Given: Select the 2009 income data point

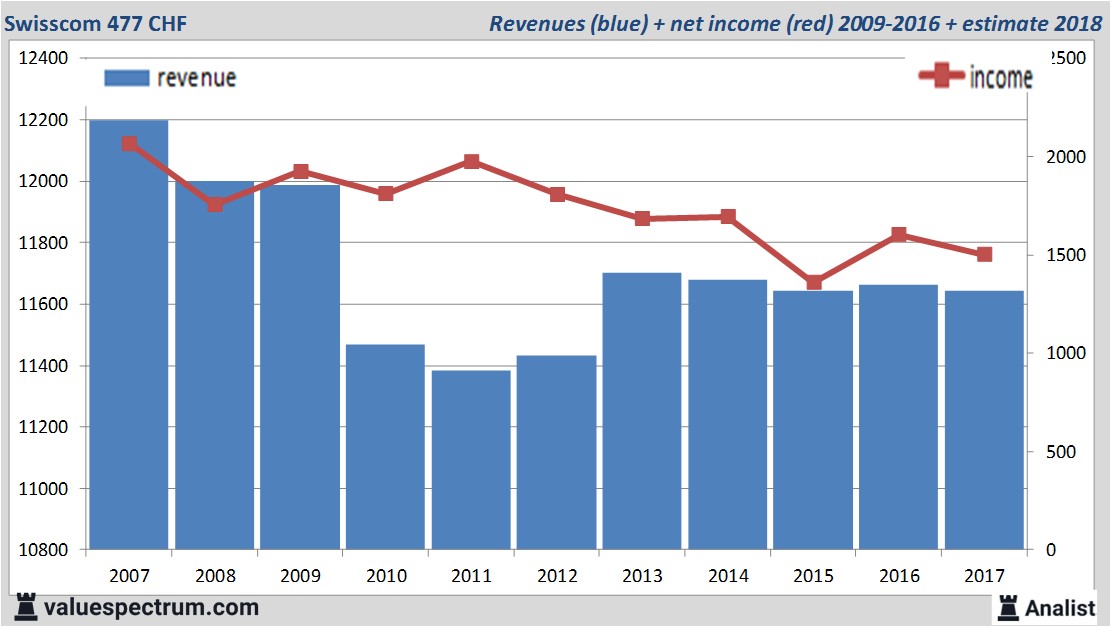Looking at the screenshot, I should coord(300,171).
